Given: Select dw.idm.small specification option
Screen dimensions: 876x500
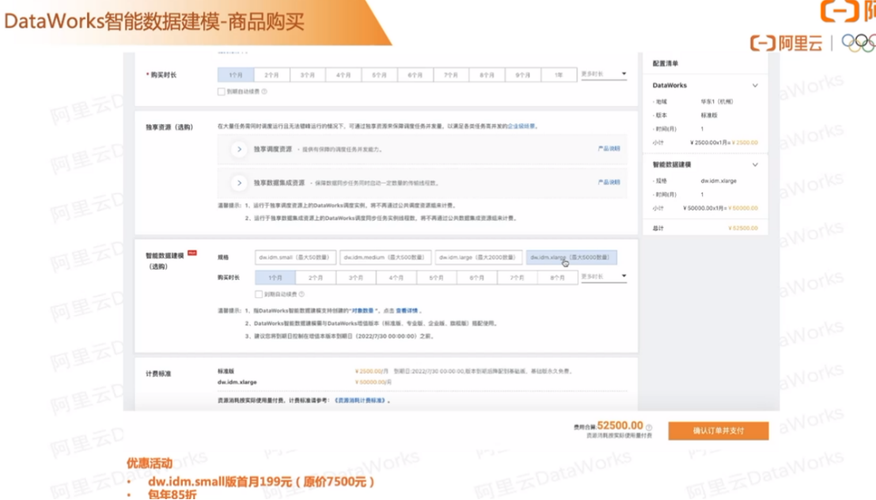Looking at the screenshot, I should 296,258.
